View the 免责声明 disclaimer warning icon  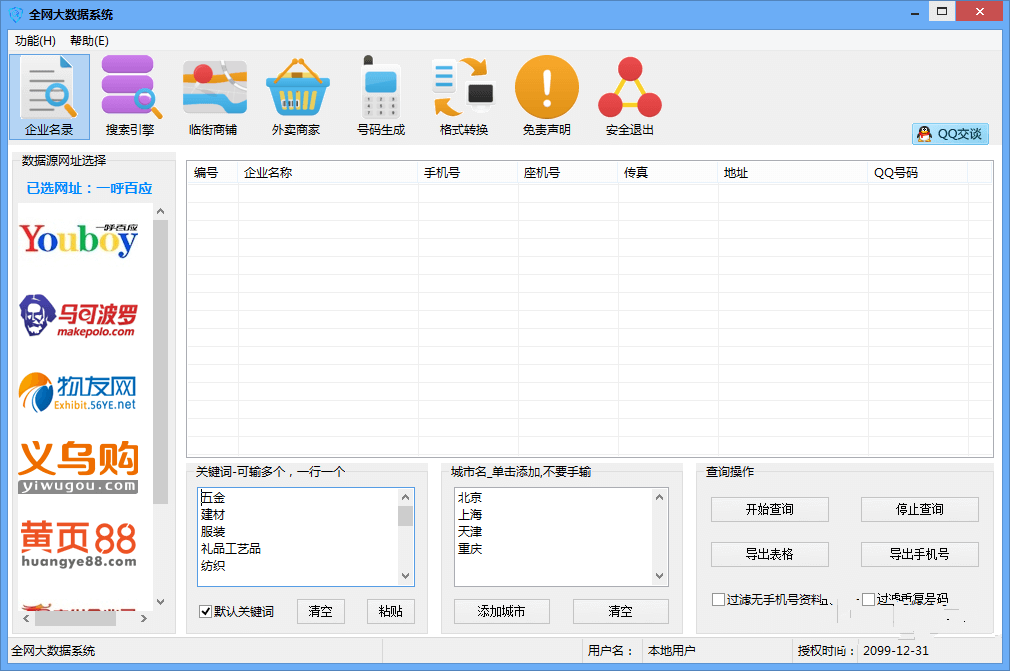point(547,97)
